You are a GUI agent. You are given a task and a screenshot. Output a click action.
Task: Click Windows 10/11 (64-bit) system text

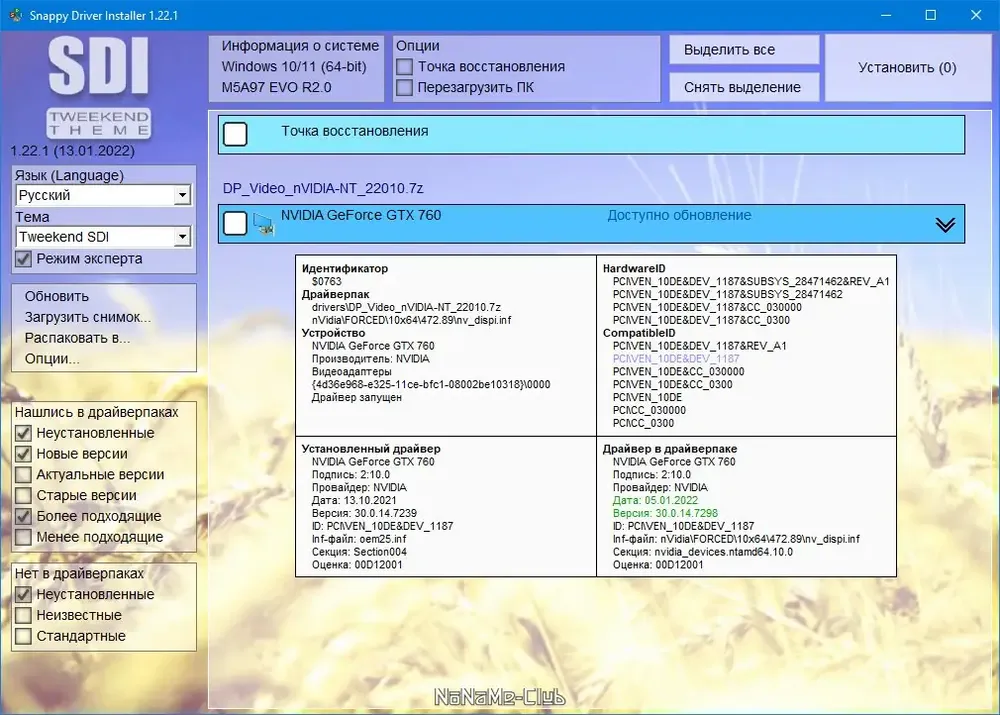point(294,66)
